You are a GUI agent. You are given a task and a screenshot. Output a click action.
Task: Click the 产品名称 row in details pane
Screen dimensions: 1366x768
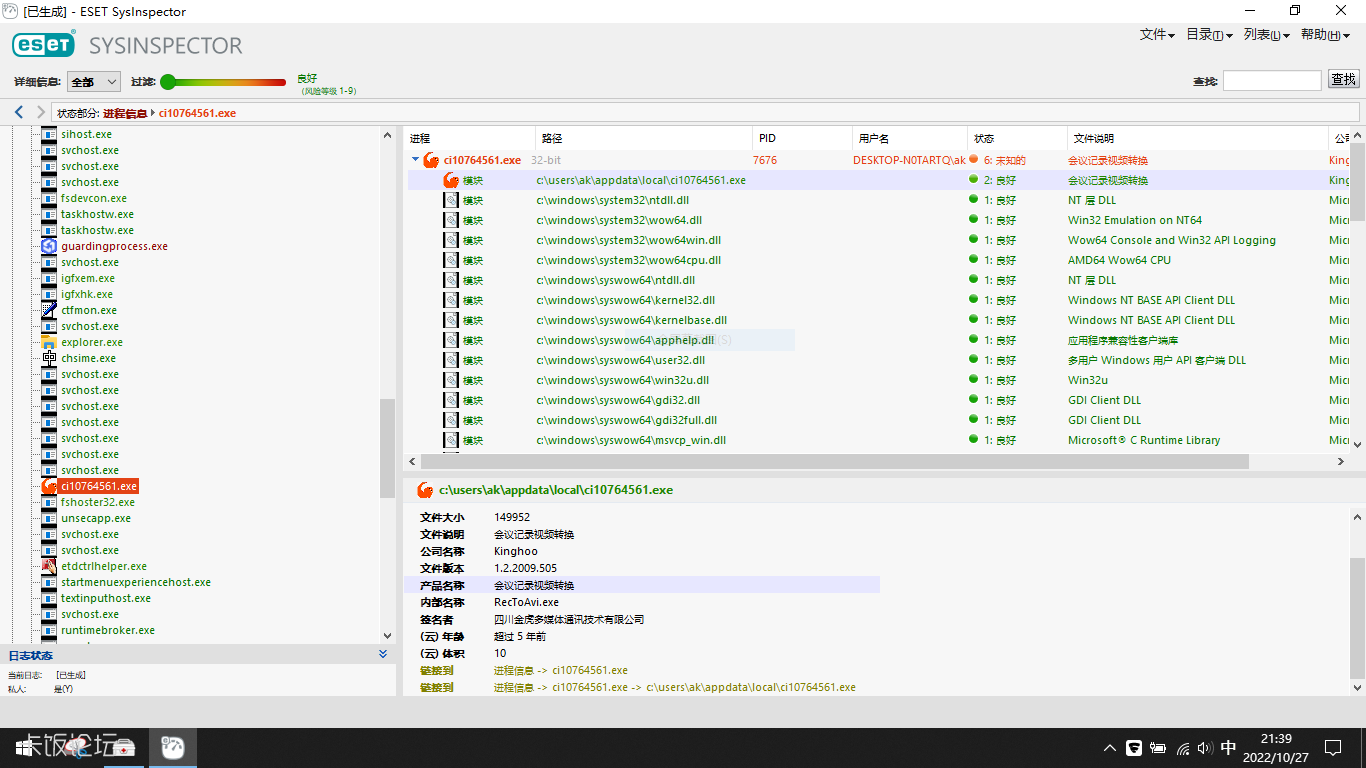tap(641, 585)
